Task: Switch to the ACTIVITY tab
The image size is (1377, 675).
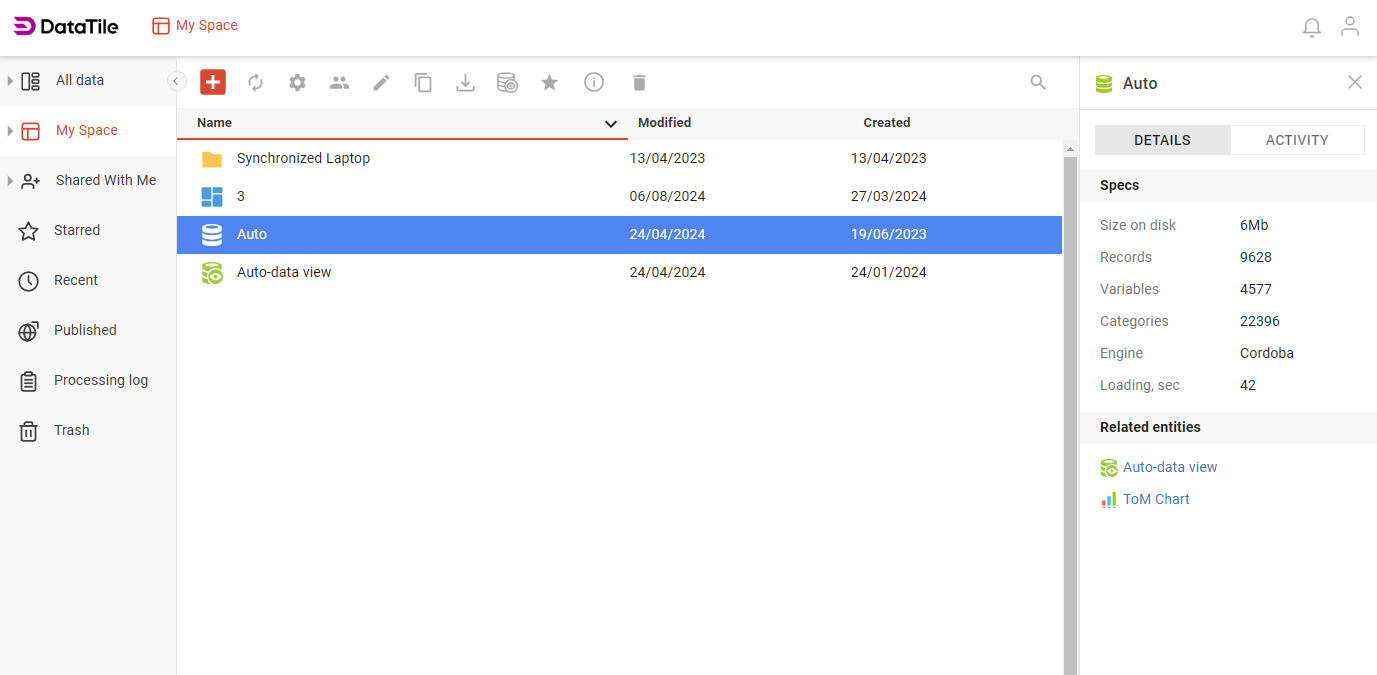Action: (1297, 139)
